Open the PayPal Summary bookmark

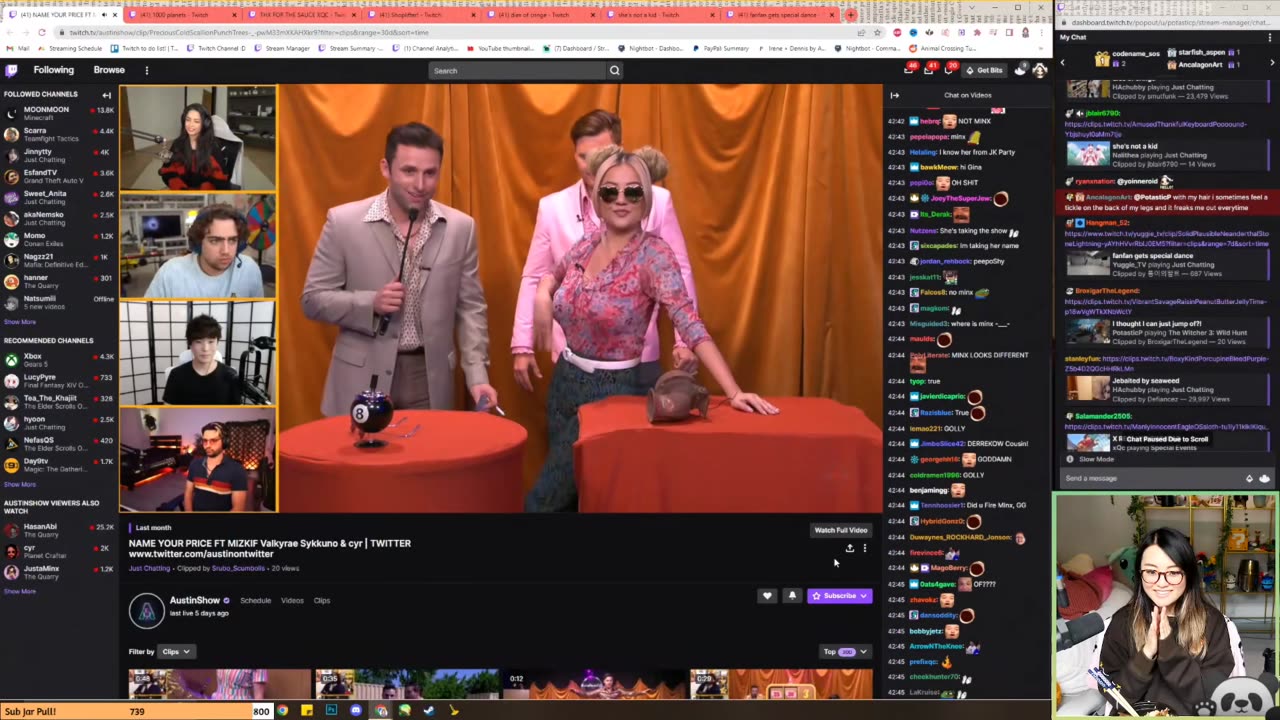pyautogui.click(x=720, y=48)
